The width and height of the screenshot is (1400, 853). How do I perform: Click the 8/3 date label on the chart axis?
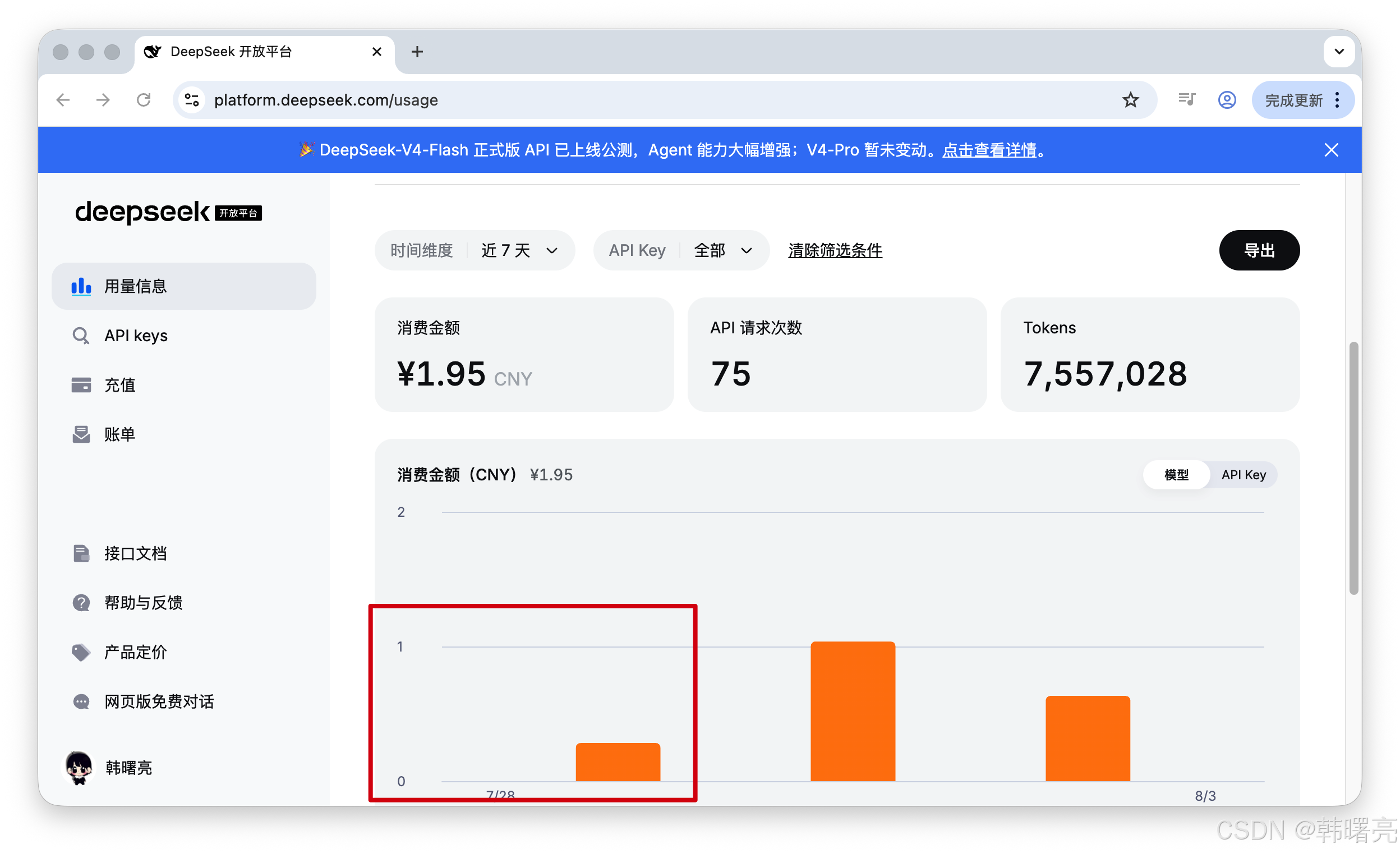(1205, 795)
